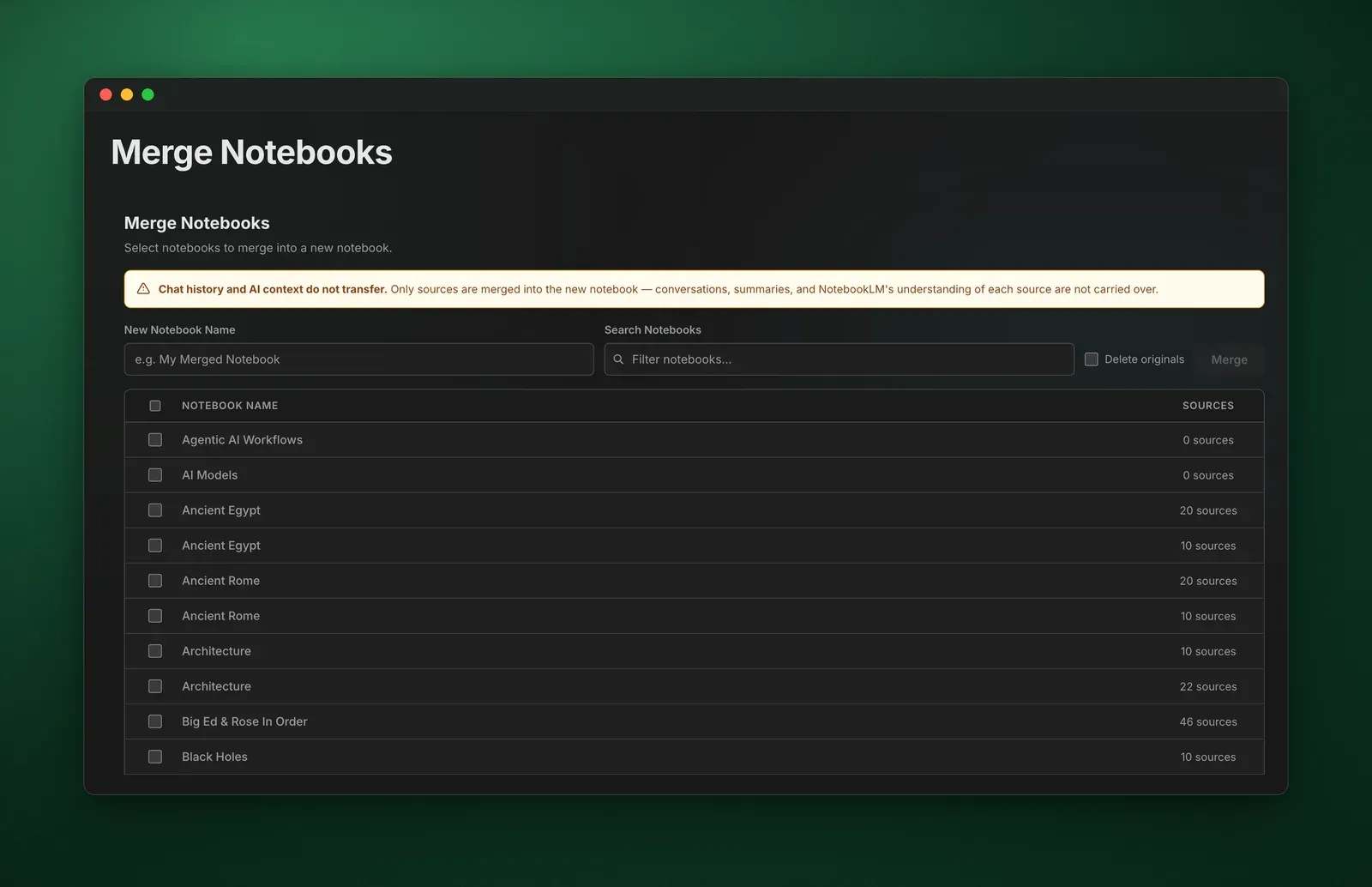Click the 'Select notebooks to merge' subtitle
The height and width of the screenshot is (887, 1372).
[x=258, y=248]
